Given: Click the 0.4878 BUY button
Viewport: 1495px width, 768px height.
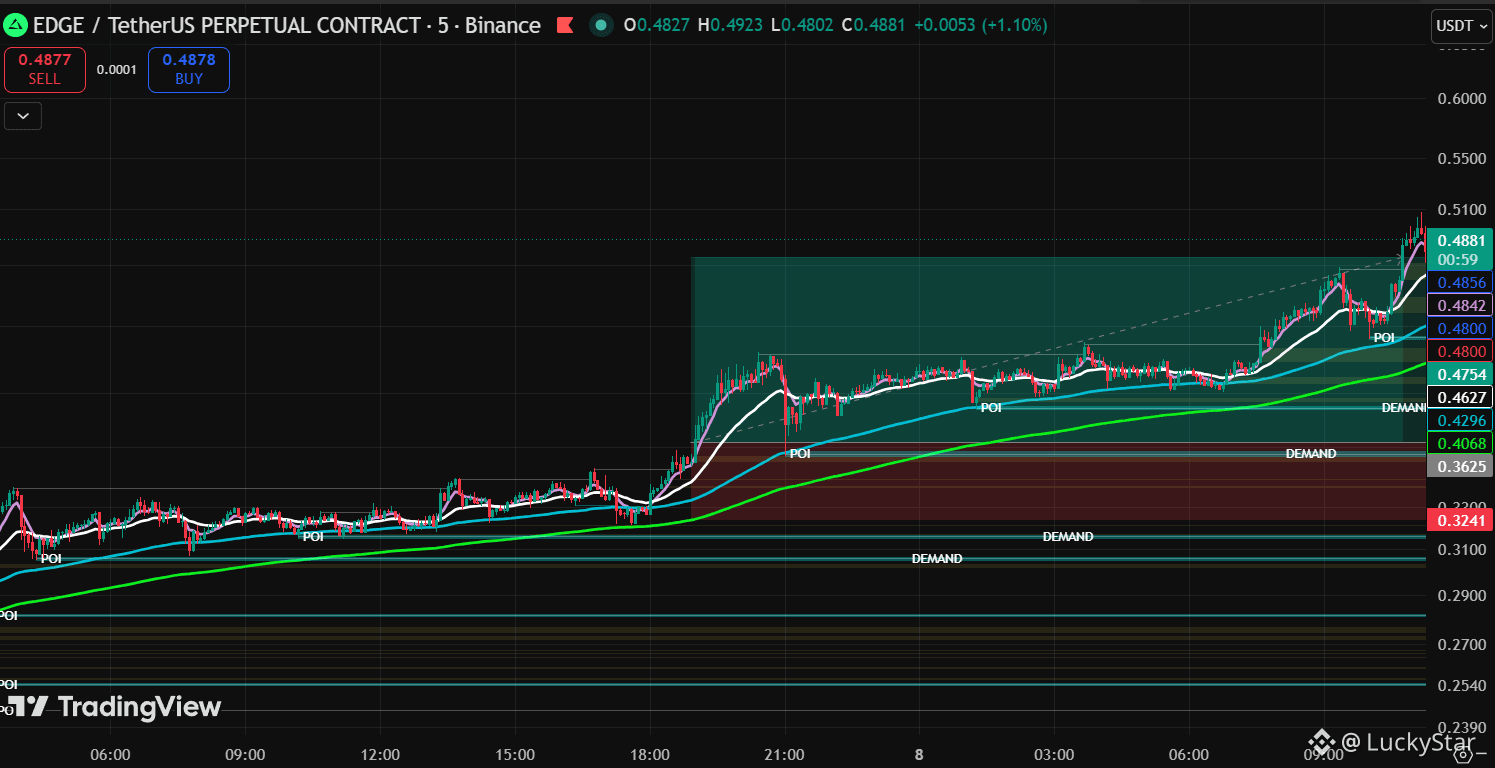Looking at the screenshot, I should coord(189,70).
